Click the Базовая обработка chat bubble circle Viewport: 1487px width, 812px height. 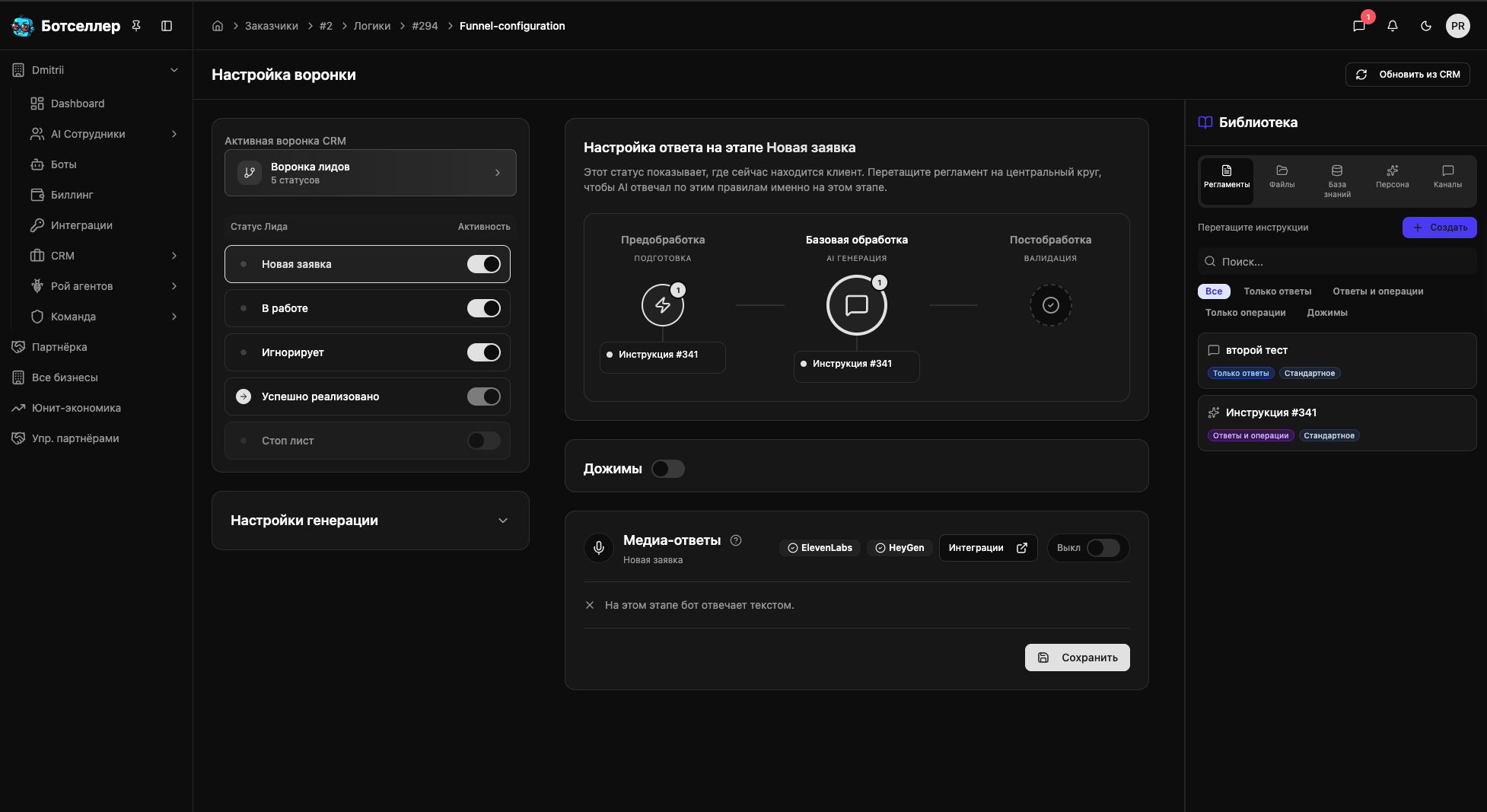(x=857, y=305)
